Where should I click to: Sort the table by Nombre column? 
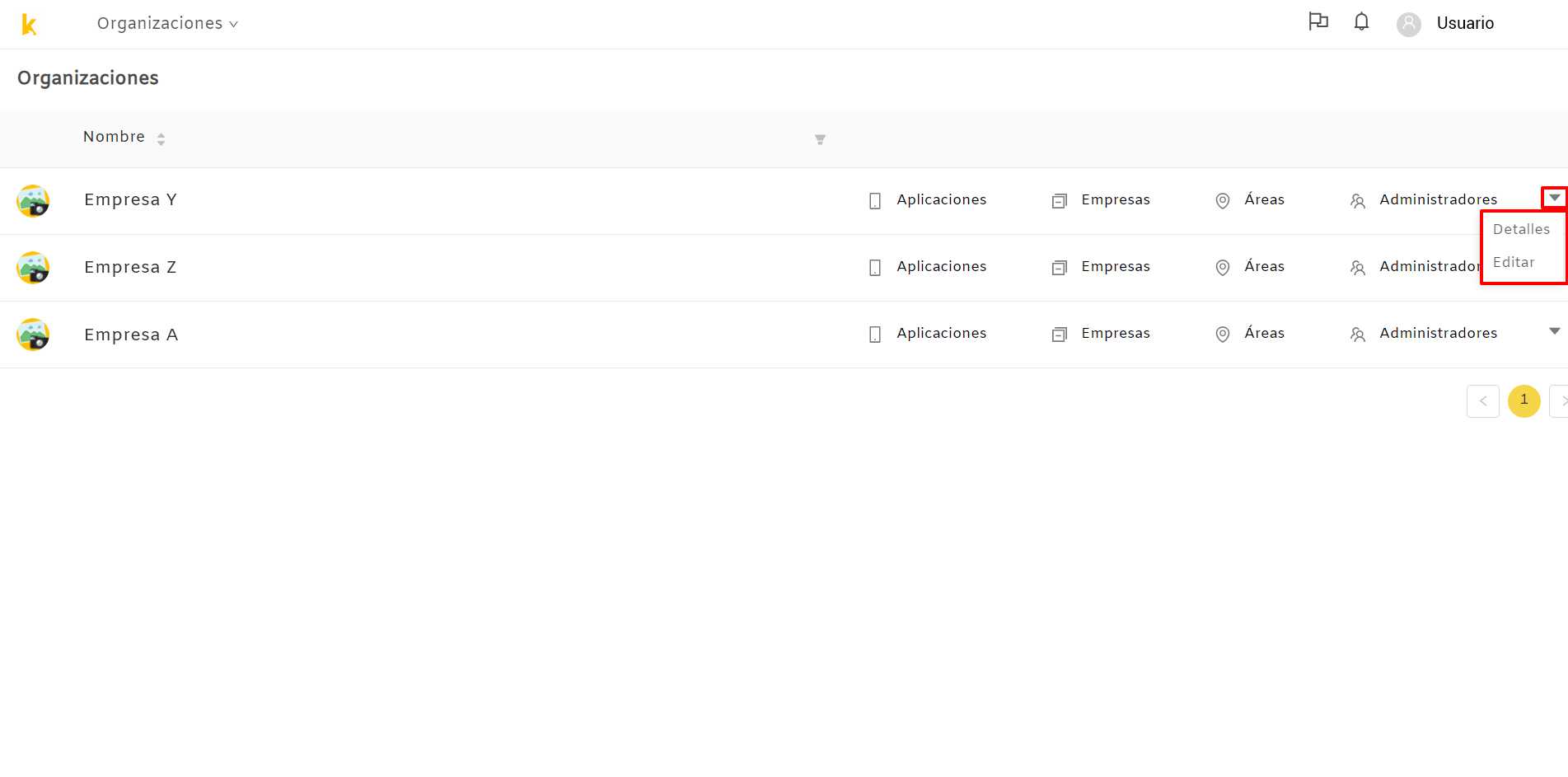tap(161, 138)
